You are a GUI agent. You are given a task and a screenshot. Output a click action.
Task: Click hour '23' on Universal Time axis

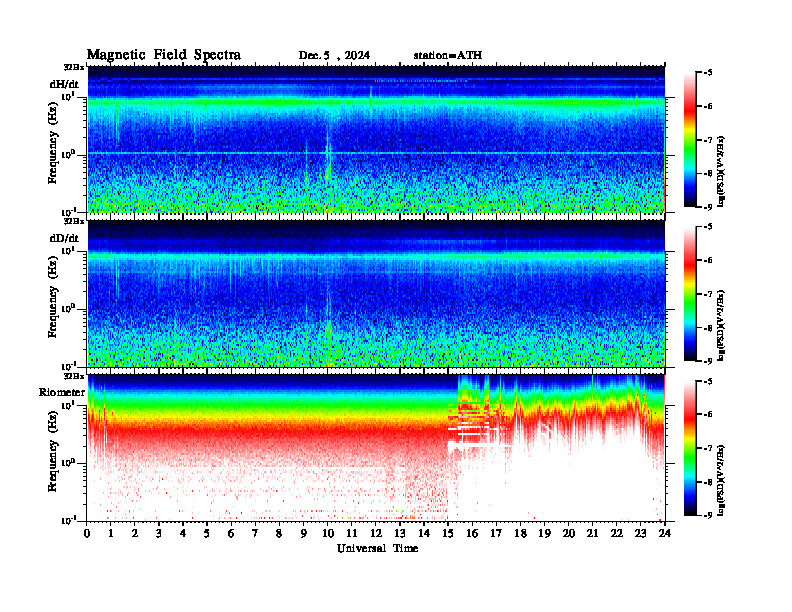[x=641, y=533]
